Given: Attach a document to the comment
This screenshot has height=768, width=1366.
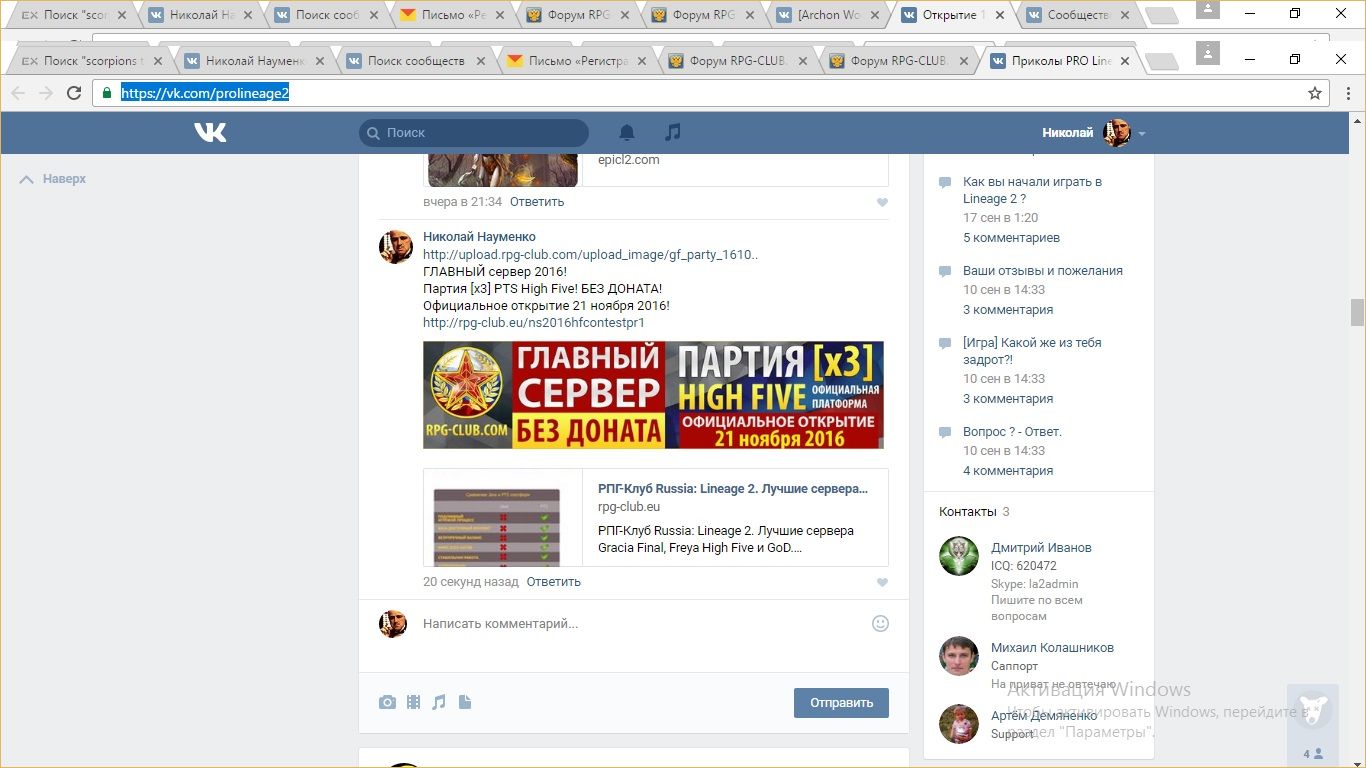Looking at the screenshot, I should point(465,702).
